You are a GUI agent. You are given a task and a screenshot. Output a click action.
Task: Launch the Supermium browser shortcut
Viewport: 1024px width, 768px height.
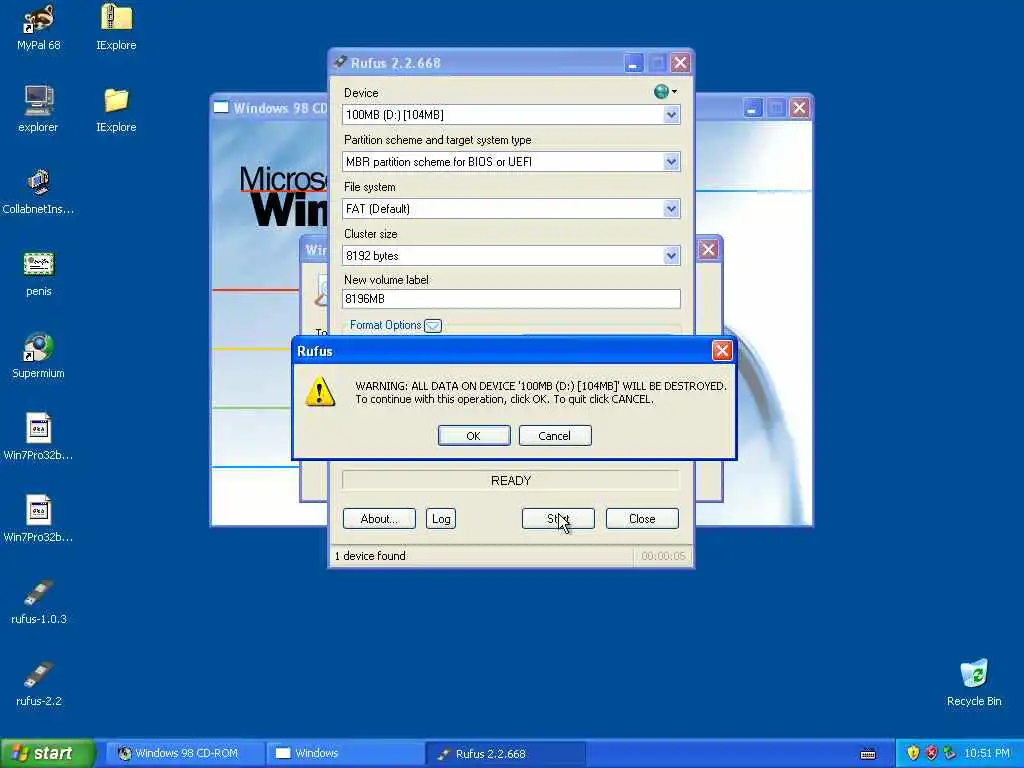(39, 347)
